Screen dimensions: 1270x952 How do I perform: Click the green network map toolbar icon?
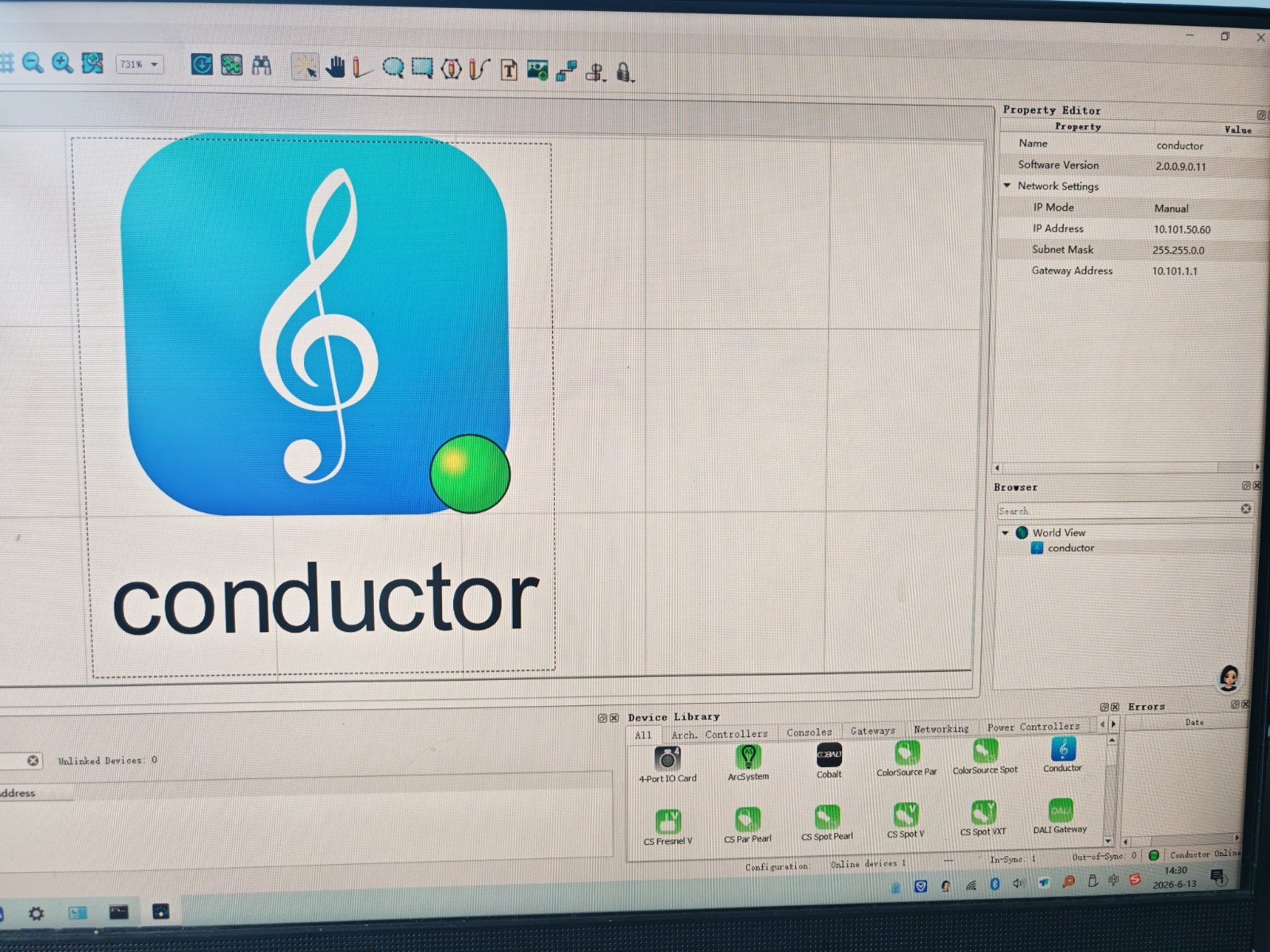(x=232, y=65)
